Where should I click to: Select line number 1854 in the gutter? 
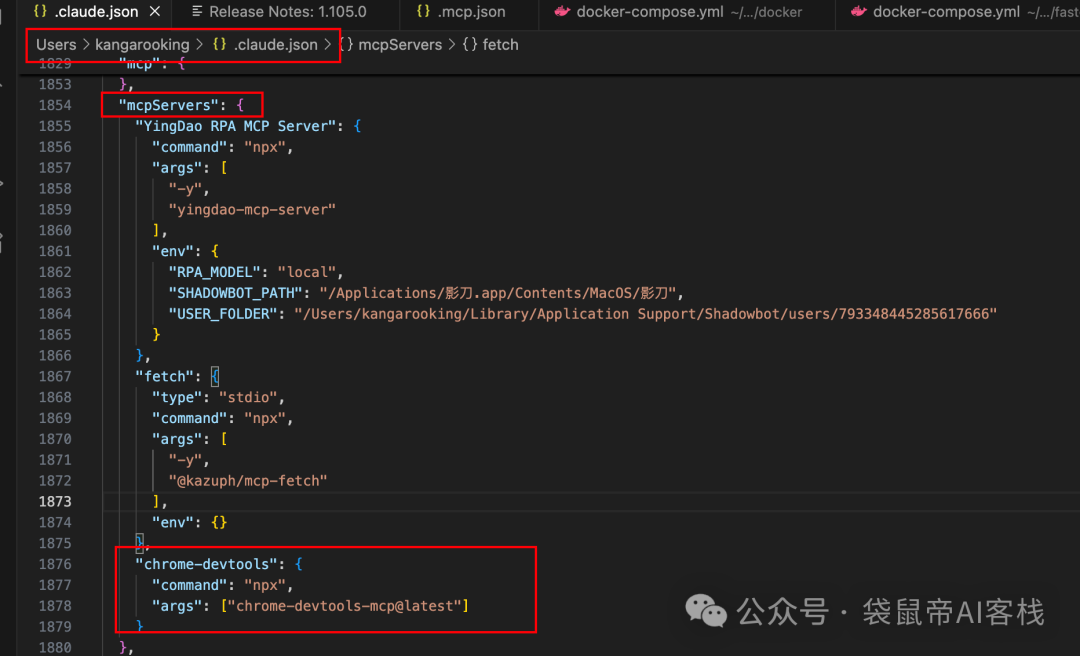click(54, 105)
